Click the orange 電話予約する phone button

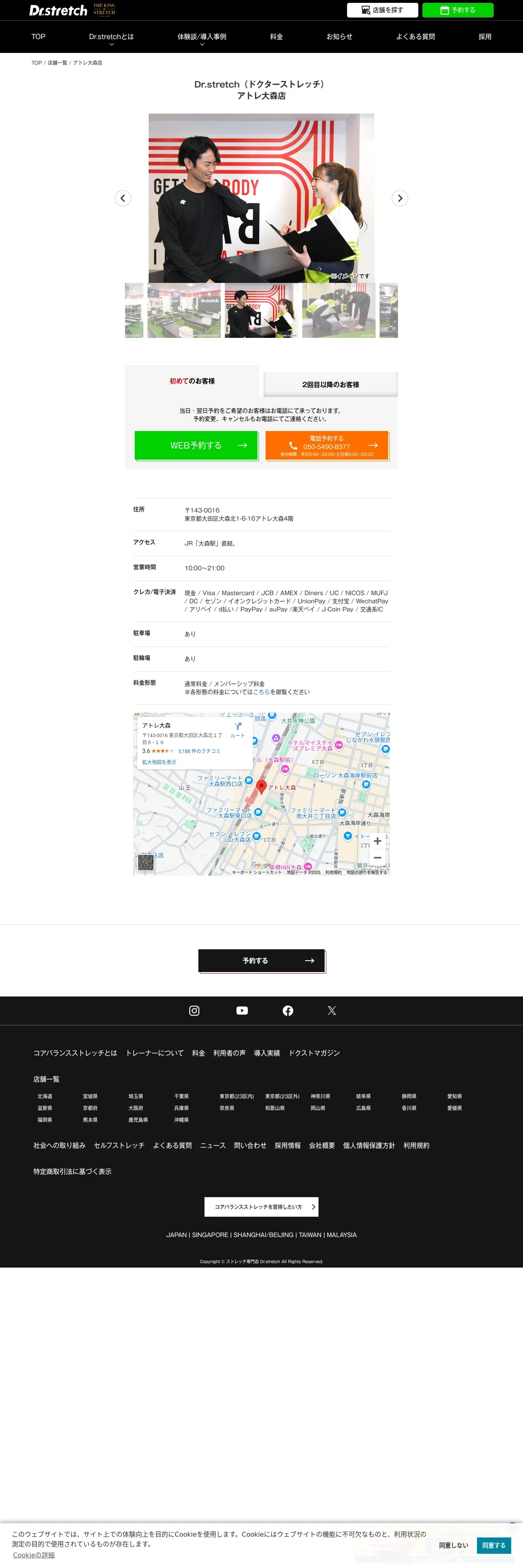click(x=327, y=446)
